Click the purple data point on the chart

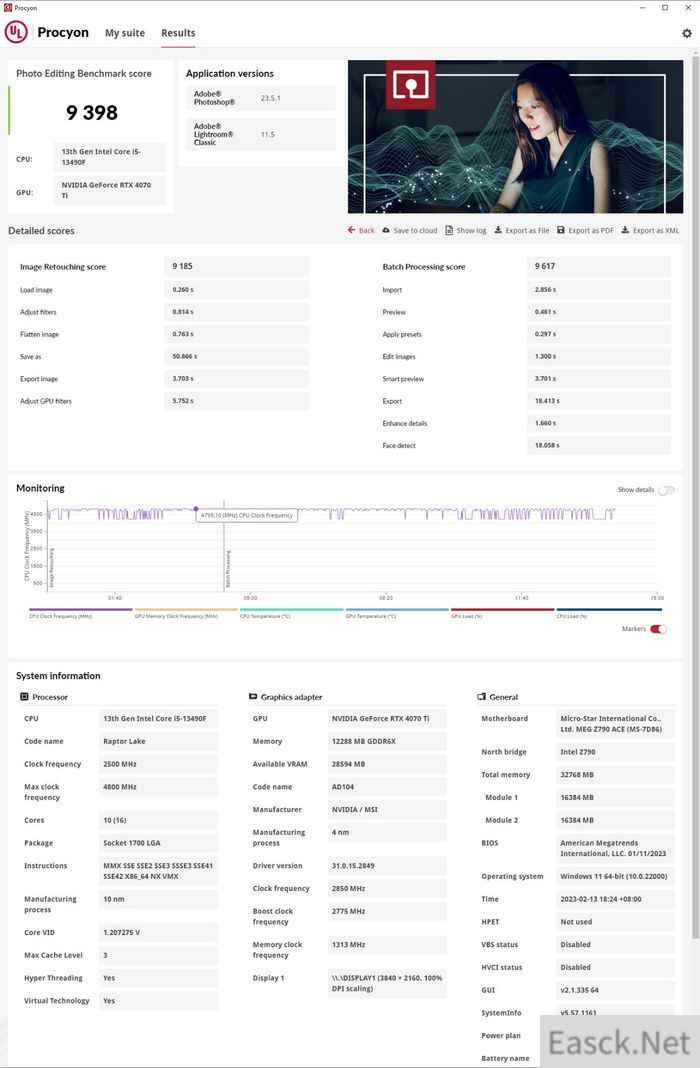click(196, 509)
